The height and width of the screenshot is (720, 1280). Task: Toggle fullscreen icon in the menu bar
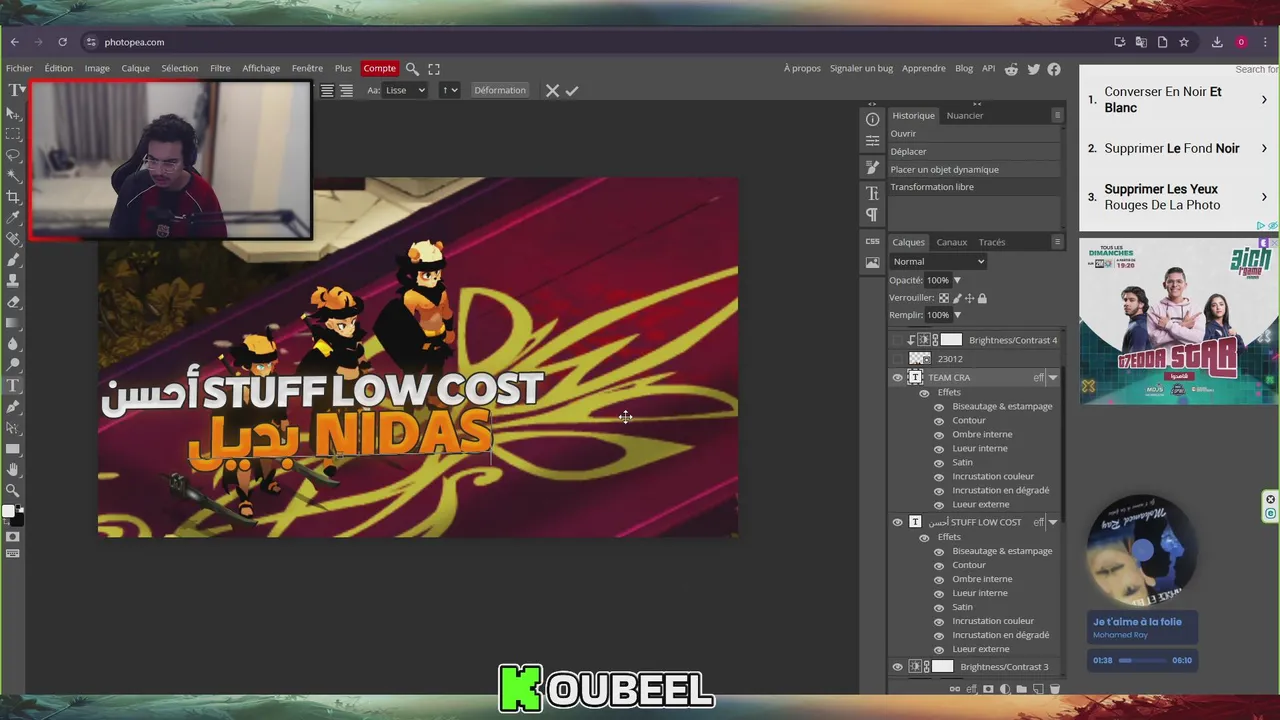[434, 68]
